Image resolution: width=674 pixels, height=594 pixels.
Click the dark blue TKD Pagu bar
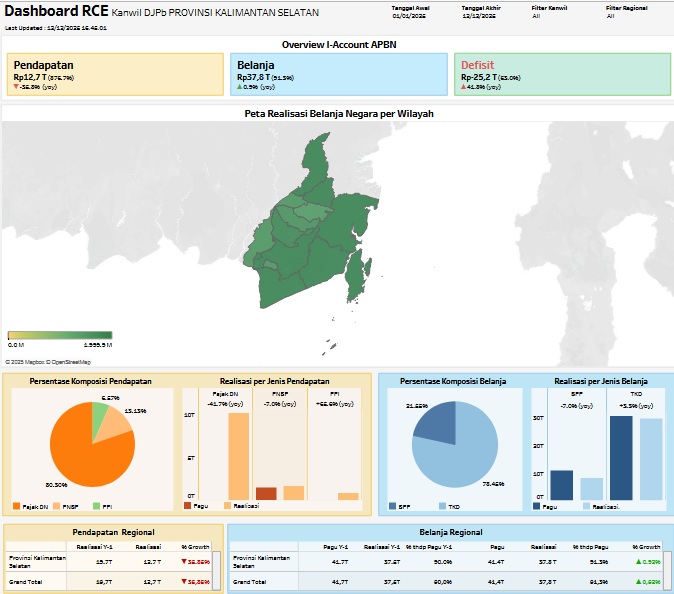(x=620, y=457)
